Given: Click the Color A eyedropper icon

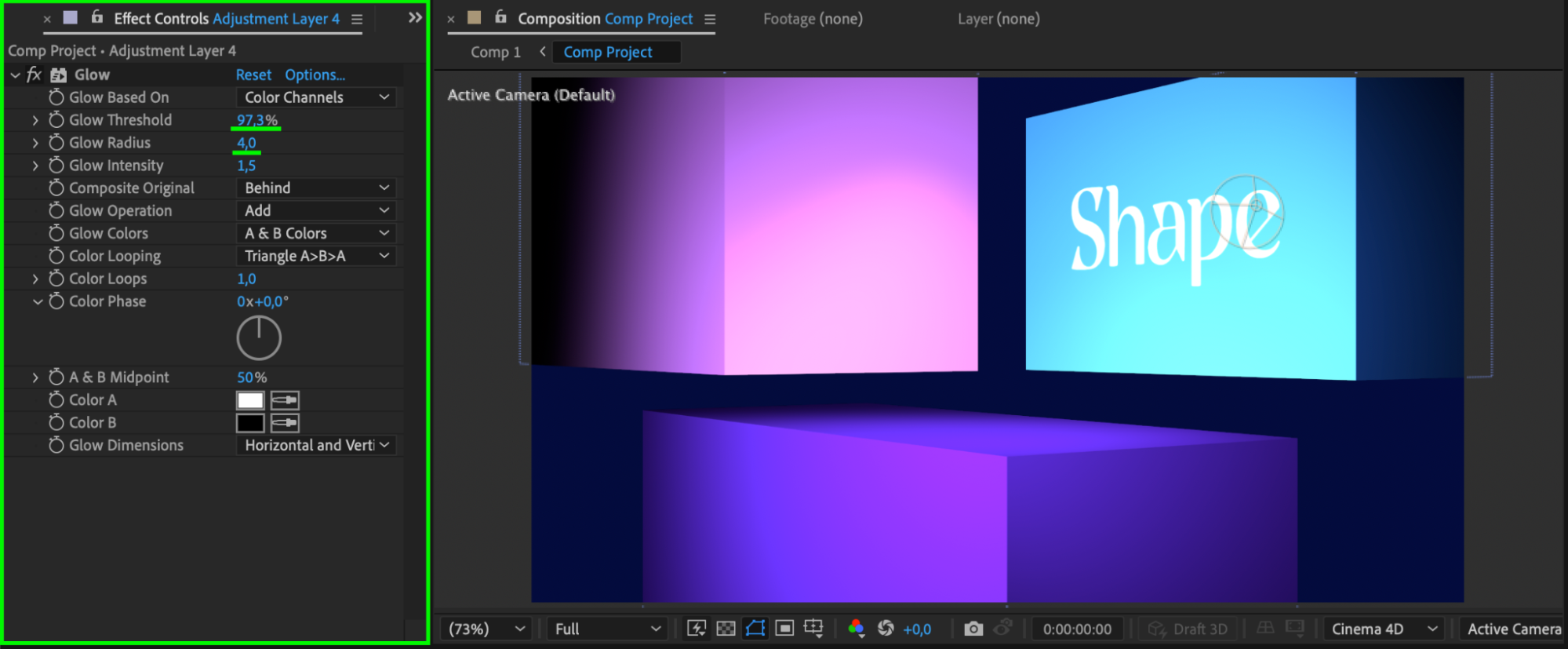Looking at the screenshot, I should coord(285,400).
